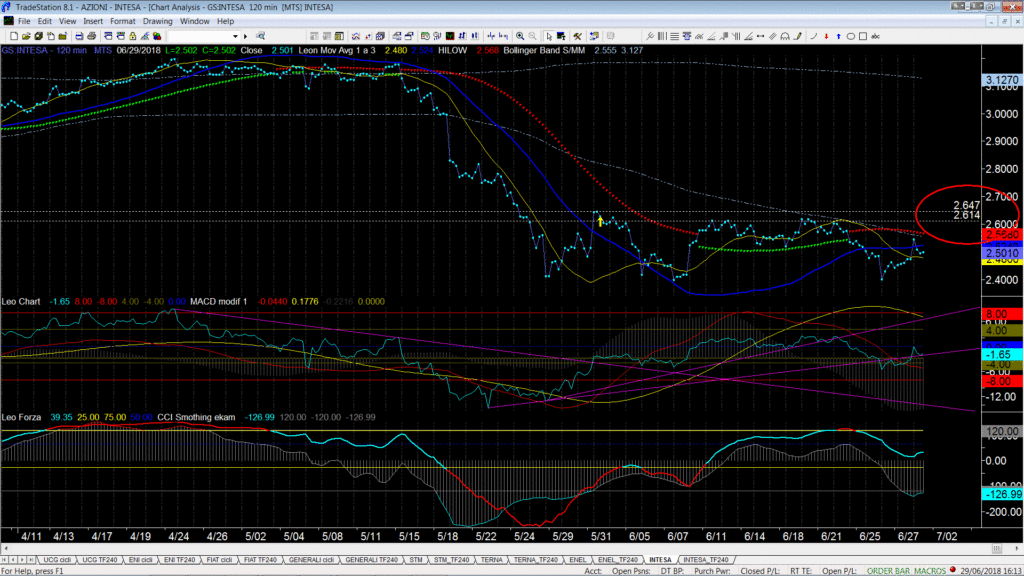This screenshot has width=1024, height=576.
Task: Switch to the FIAT TF240 tab
Action: [260, 560]
